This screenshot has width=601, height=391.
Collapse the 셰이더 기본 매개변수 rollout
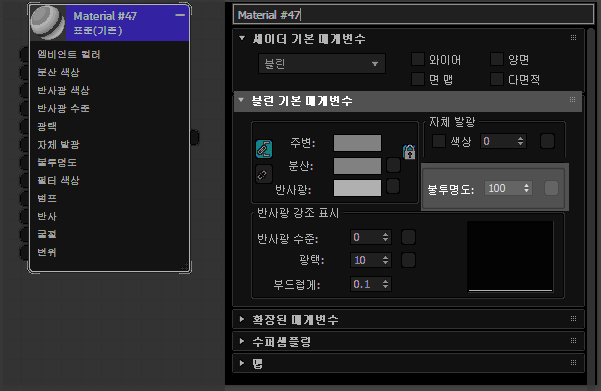click(242, 38)
